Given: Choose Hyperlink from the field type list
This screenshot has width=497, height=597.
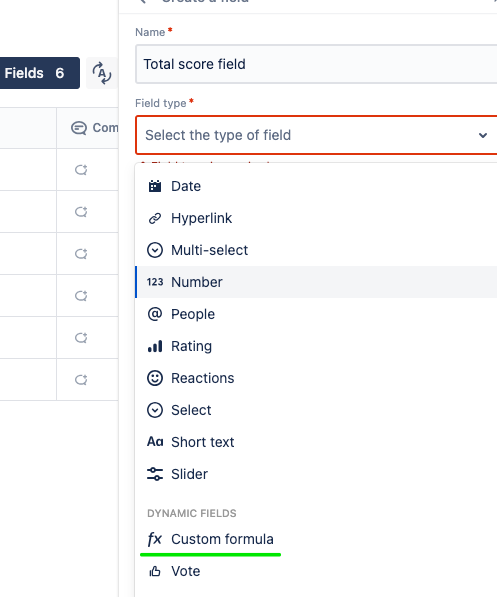Looking at the screenshot, I should pos(316,218).
